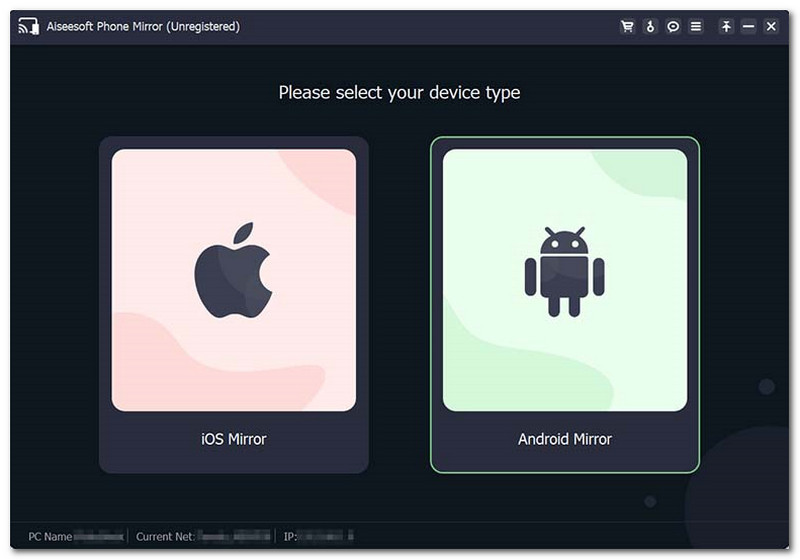Viewport: 800px width, 560px height.
Task: Click the 'Aiseesoft Phone Mirror (Unregistered)' title text
Action: (143, 27)
